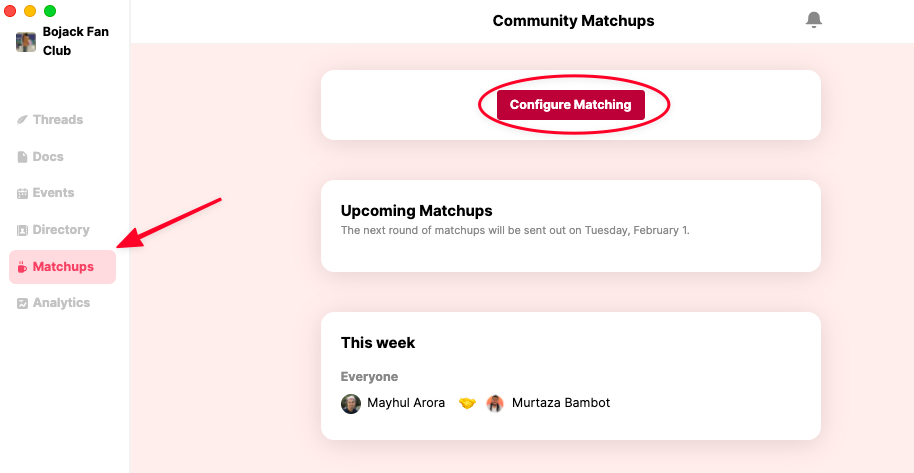The height and width of the screenshot is (473, 914).
Task: Click the Directory contact book icon
Action: (x=22, y=230)
